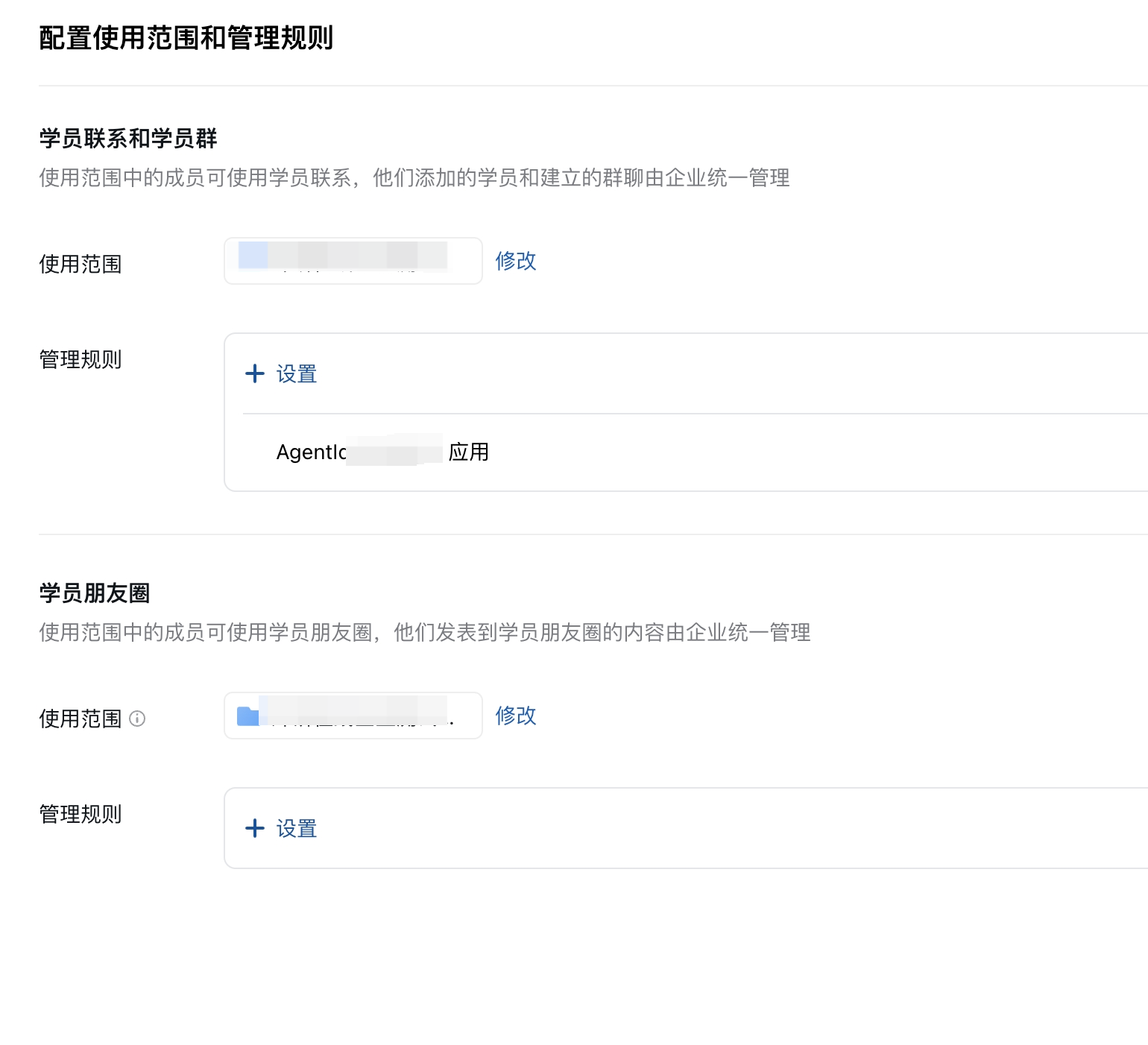The image size is (1148, 1045).
Task: Click description text starting 使用范围中的成员可使用学员朋友圈
Action: (425, 633)
